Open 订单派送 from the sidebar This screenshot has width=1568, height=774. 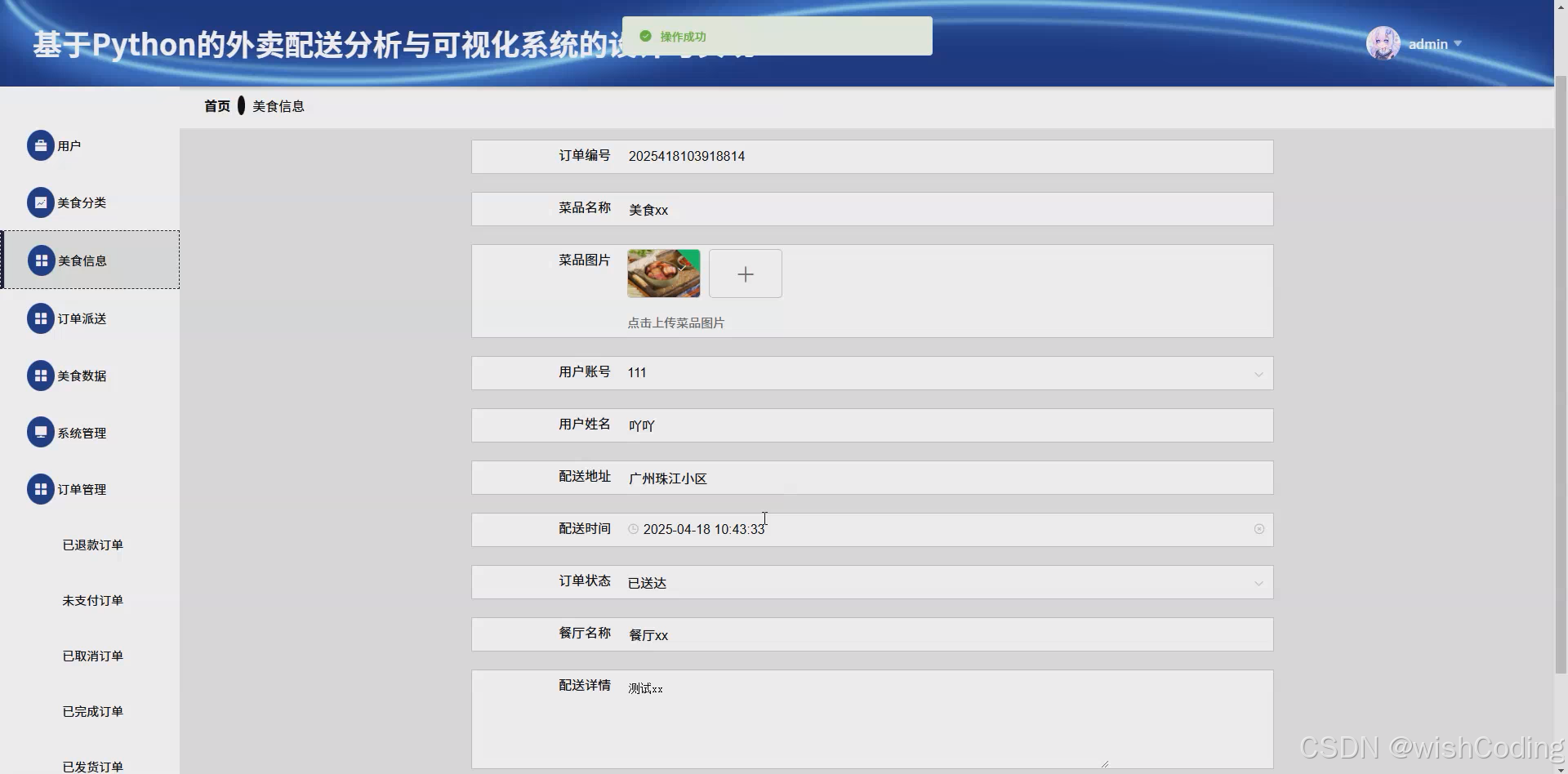coord(41,318)
